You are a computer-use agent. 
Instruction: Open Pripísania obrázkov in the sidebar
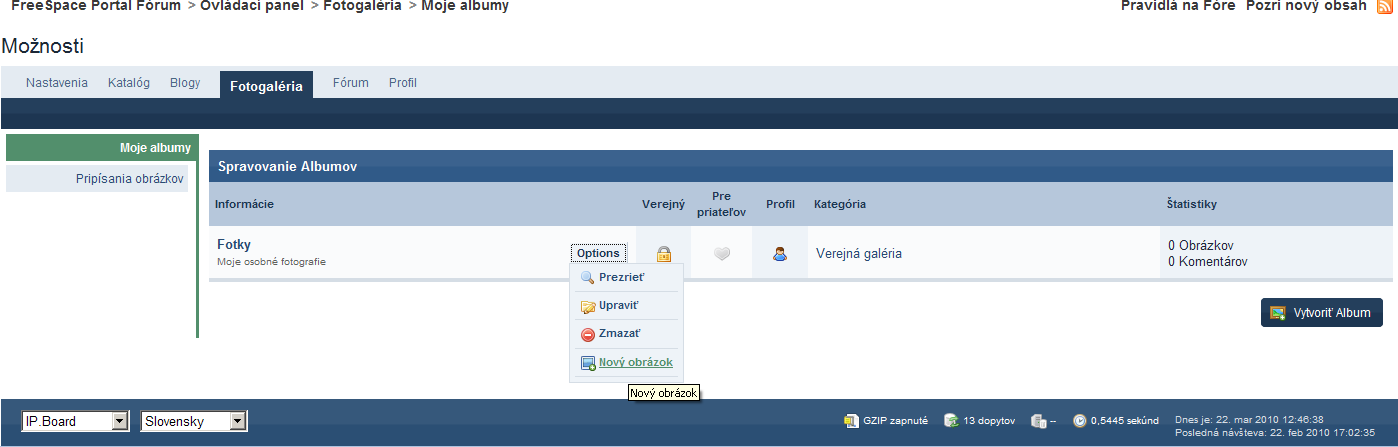point(97,179)
